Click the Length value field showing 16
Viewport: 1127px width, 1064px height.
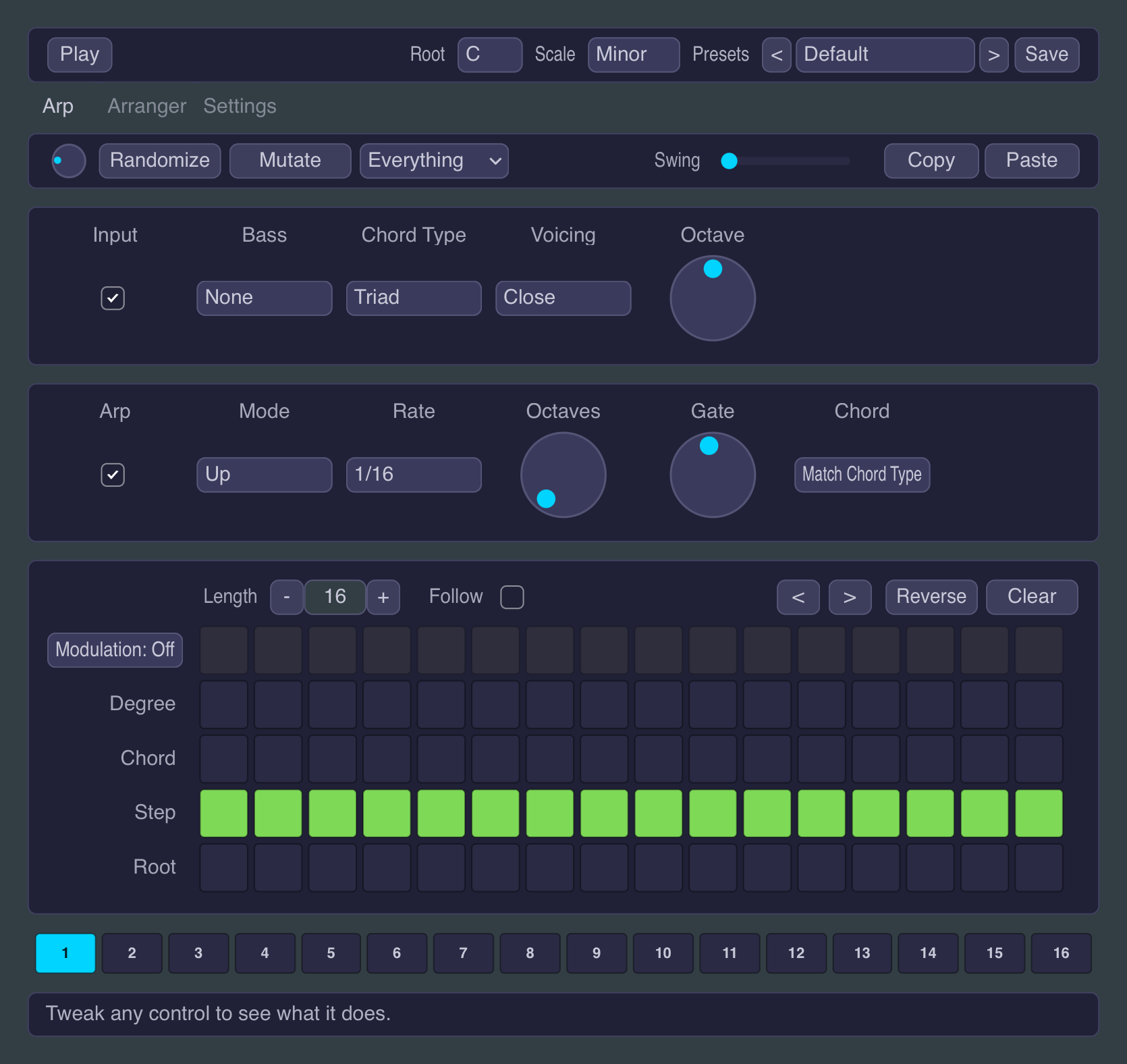pyautogui.click(x=335, y=597)
